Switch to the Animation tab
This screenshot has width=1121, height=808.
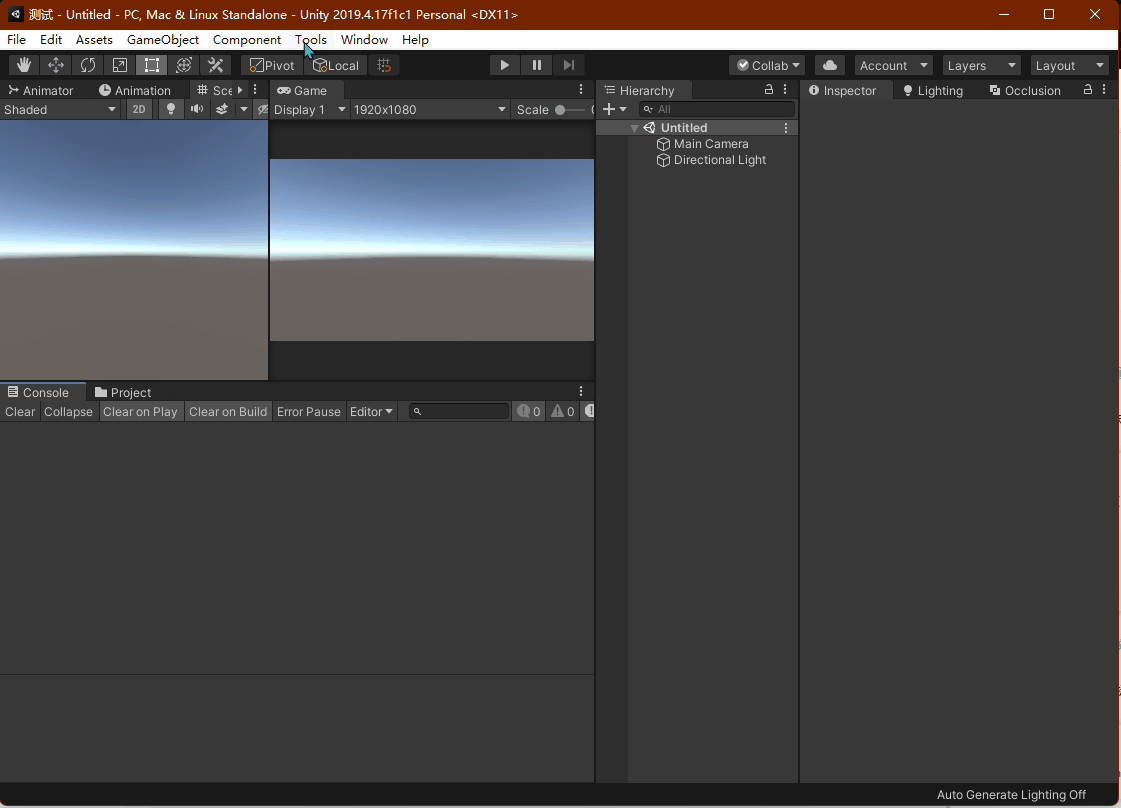point(135,90)
